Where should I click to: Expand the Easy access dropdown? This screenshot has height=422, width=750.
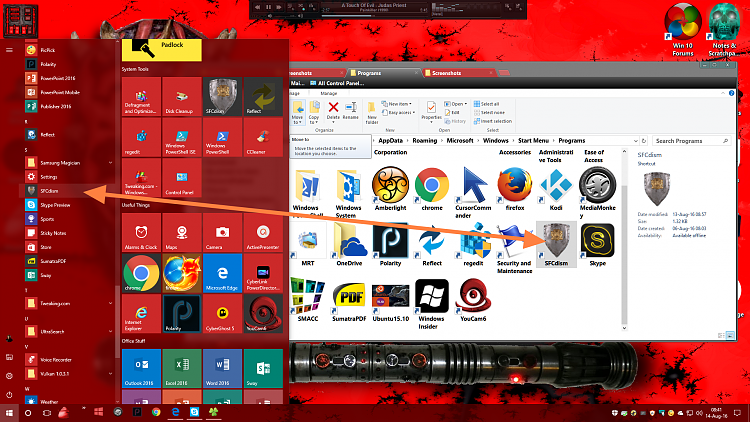click(x=398, y=112)
